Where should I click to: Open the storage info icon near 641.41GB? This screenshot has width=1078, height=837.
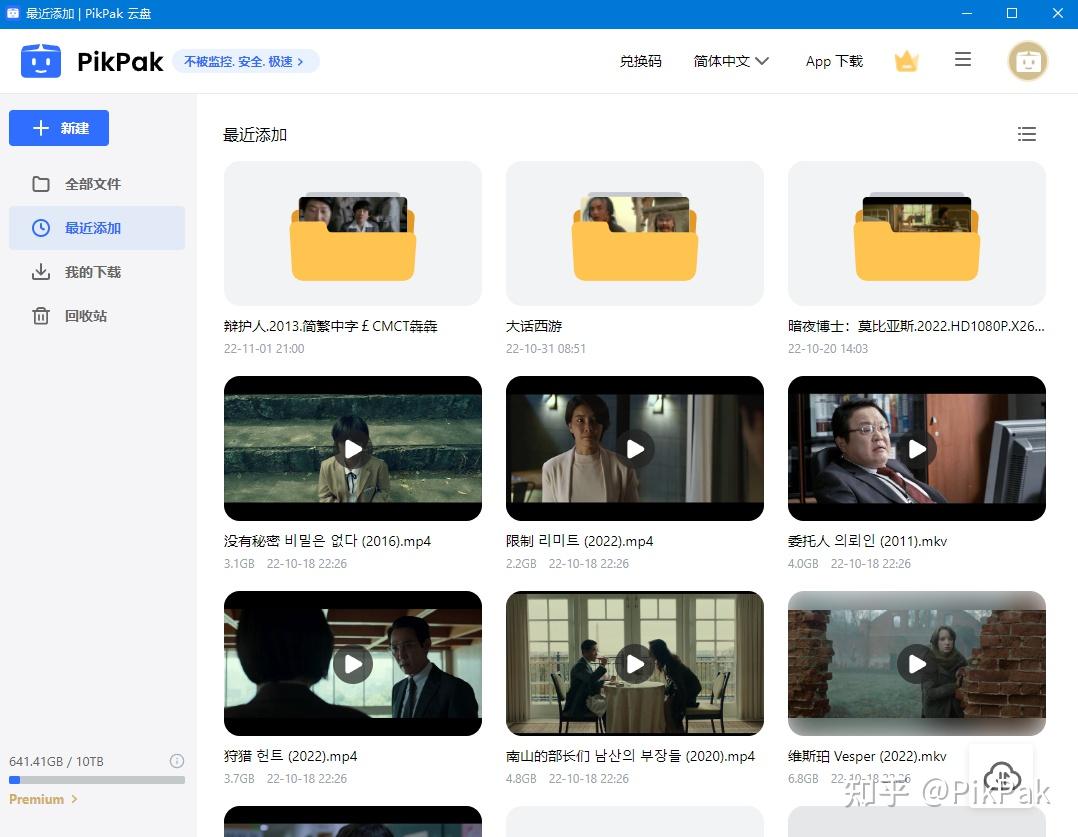coord(177,761)
